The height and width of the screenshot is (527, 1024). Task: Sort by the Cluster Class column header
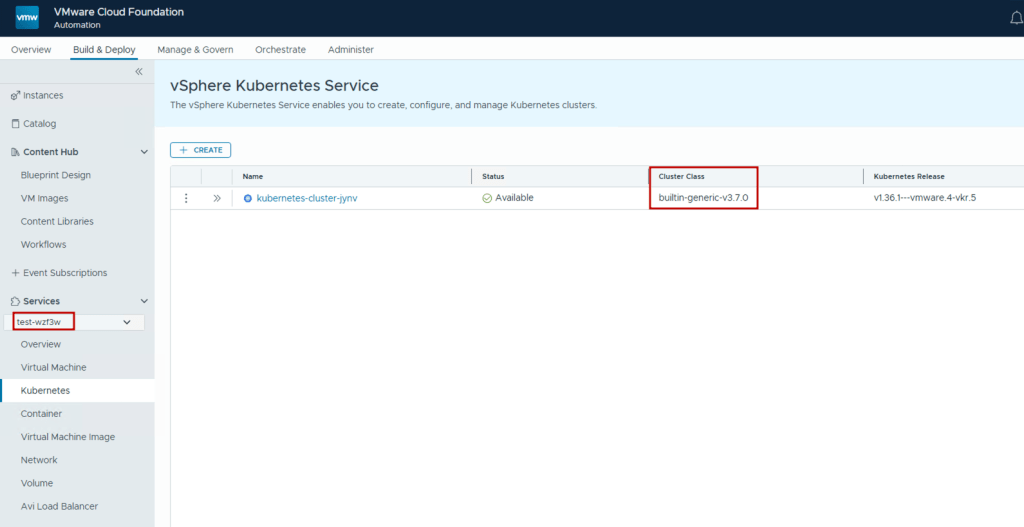[681, 177]
